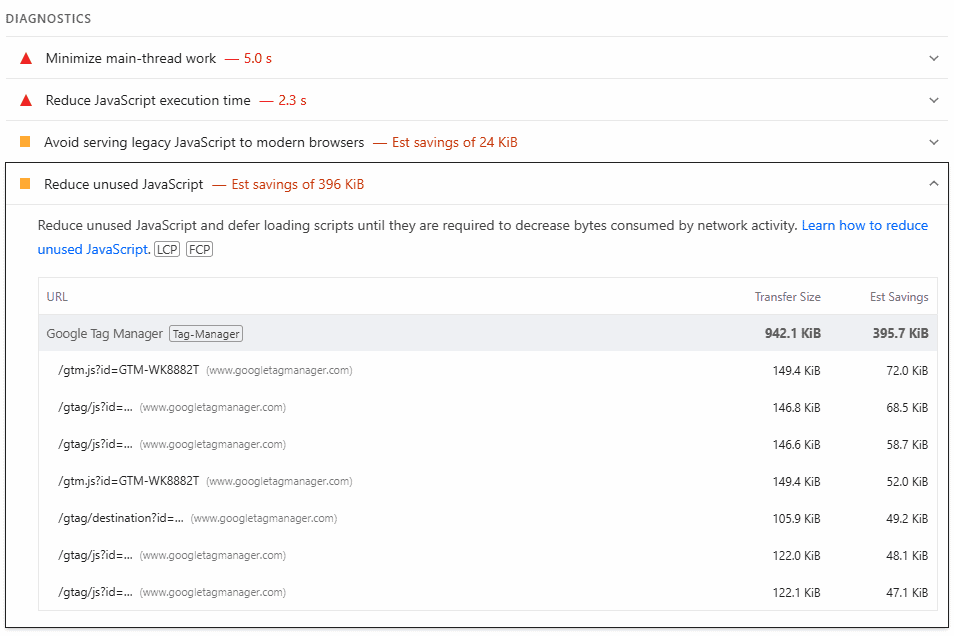Expand the Minimize main-thread work audit chevron

point(933,59)
